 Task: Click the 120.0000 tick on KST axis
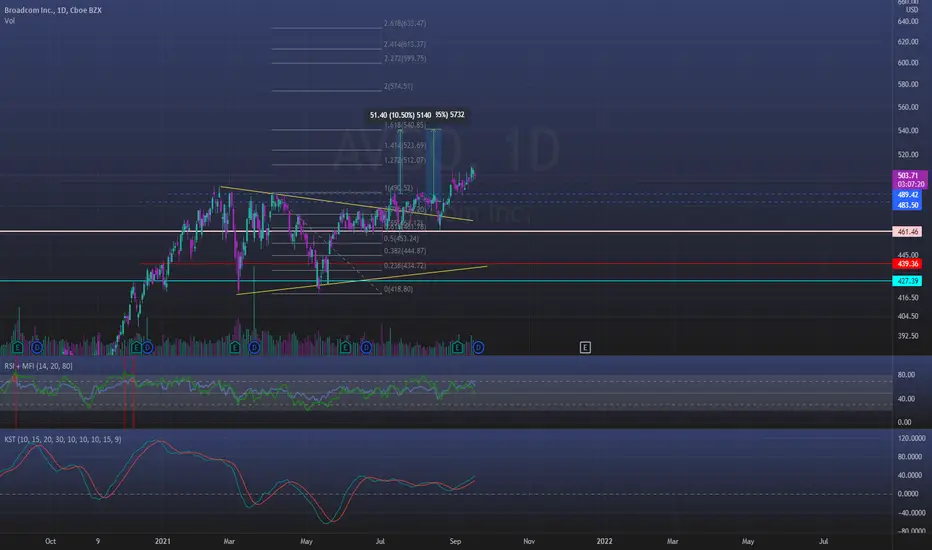click(x=911, y=438)
